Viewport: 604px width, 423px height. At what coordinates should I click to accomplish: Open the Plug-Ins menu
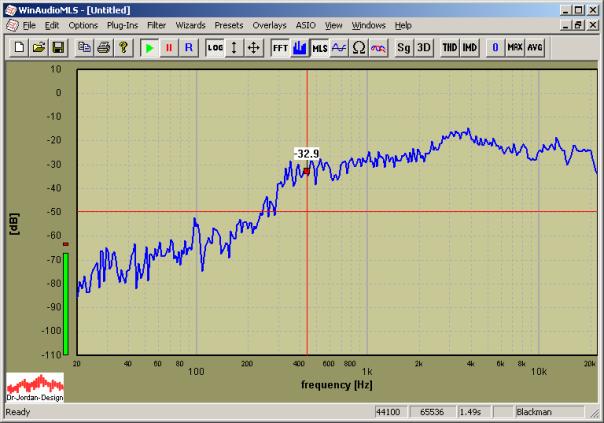click(122, 24)
